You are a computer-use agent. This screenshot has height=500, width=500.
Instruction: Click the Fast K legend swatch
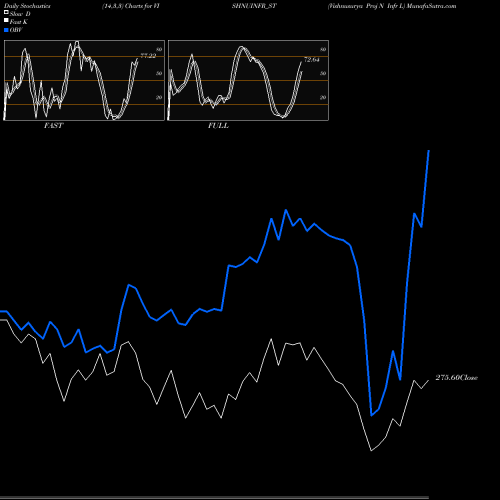click(x=6, y=21)
